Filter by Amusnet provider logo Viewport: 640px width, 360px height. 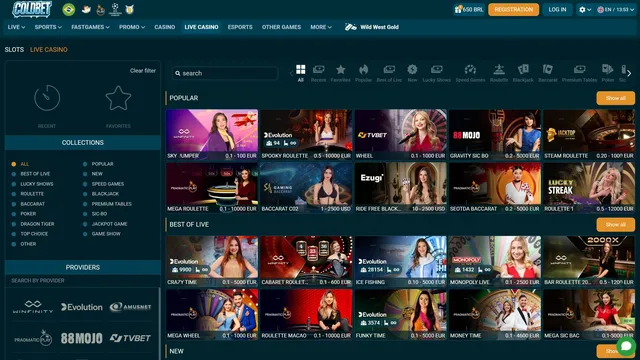click(130, 307)
